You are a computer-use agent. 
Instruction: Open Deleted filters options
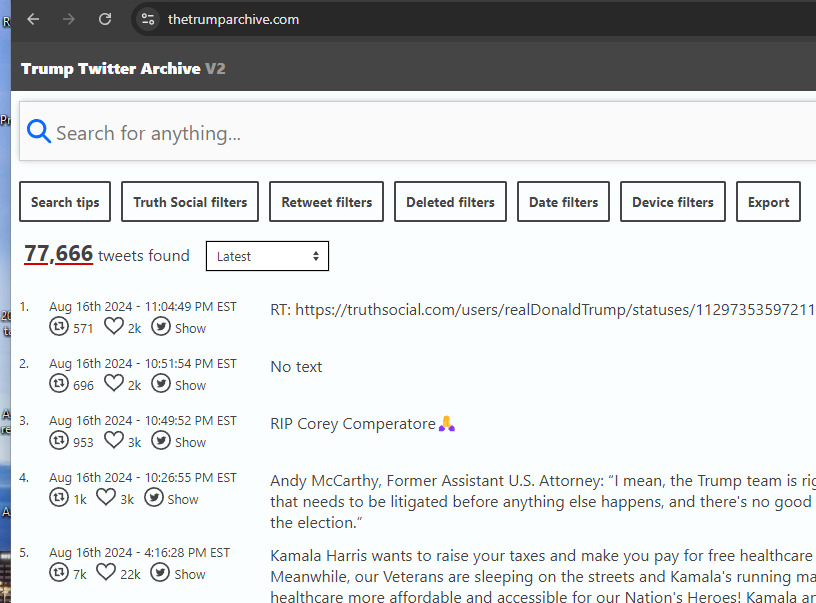coord(450,202)
